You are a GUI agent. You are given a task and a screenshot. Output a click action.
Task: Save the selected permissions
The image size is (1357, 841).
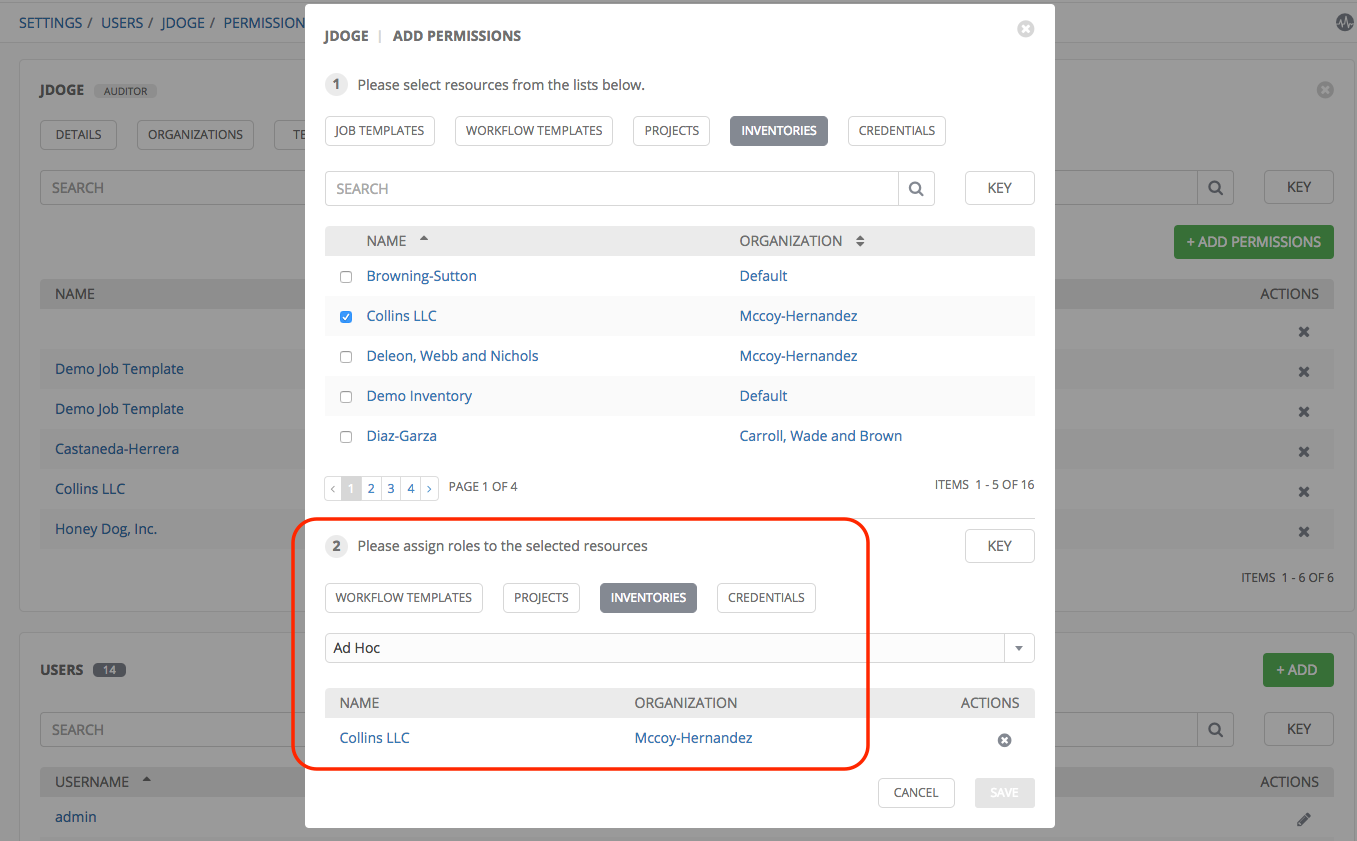[x=1004, y=793]
